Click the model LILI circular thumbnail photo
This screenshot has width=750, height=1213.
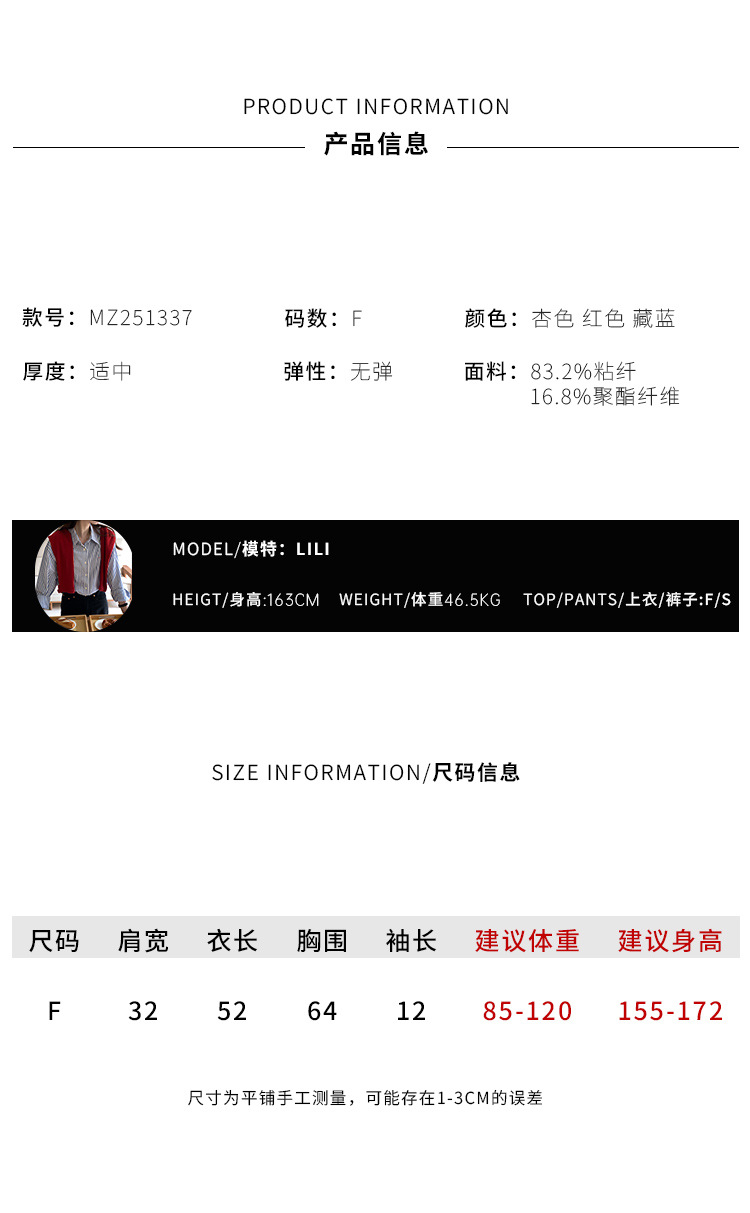pos(83,576)
